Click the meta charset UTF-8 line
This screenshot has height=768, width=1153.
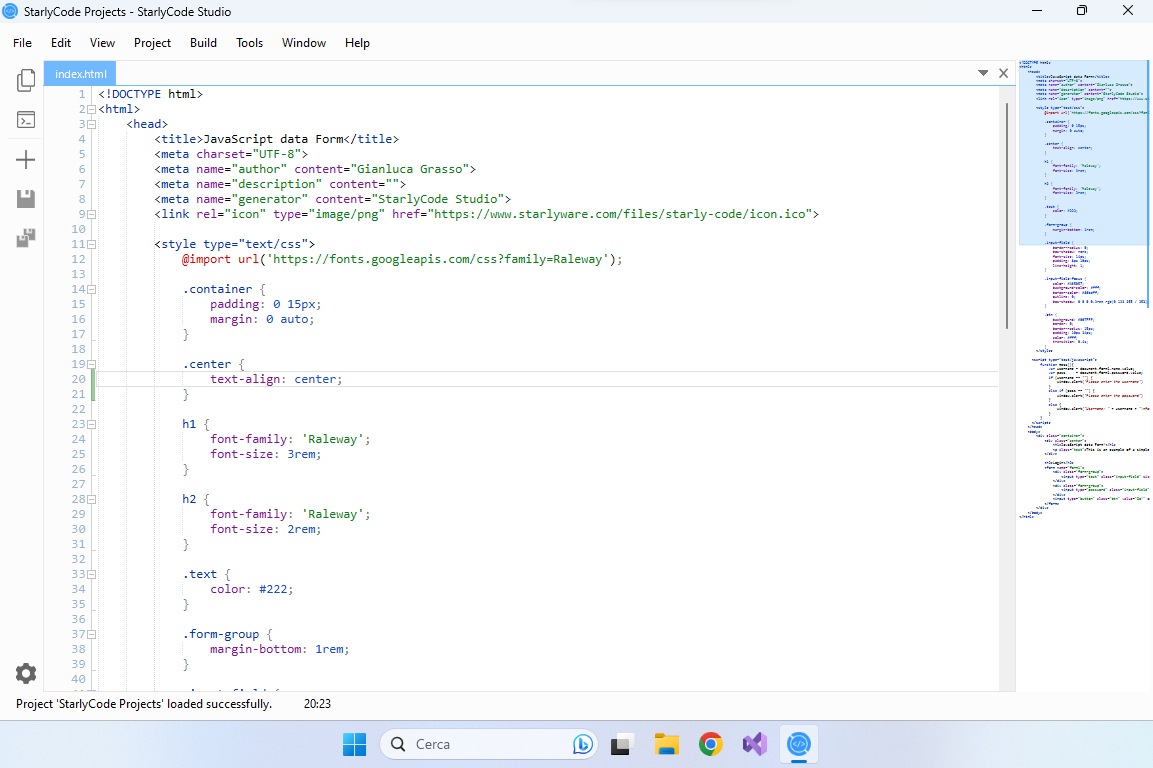point(231,154)
